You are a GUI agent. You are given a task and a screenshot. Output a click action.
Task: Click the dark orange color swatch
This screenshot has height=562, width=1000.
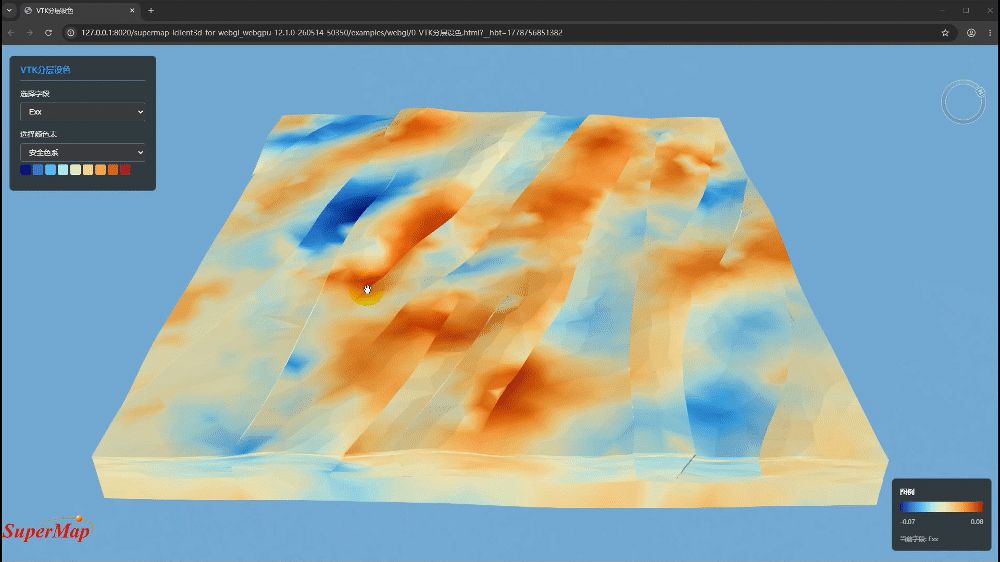coord(113,170)
